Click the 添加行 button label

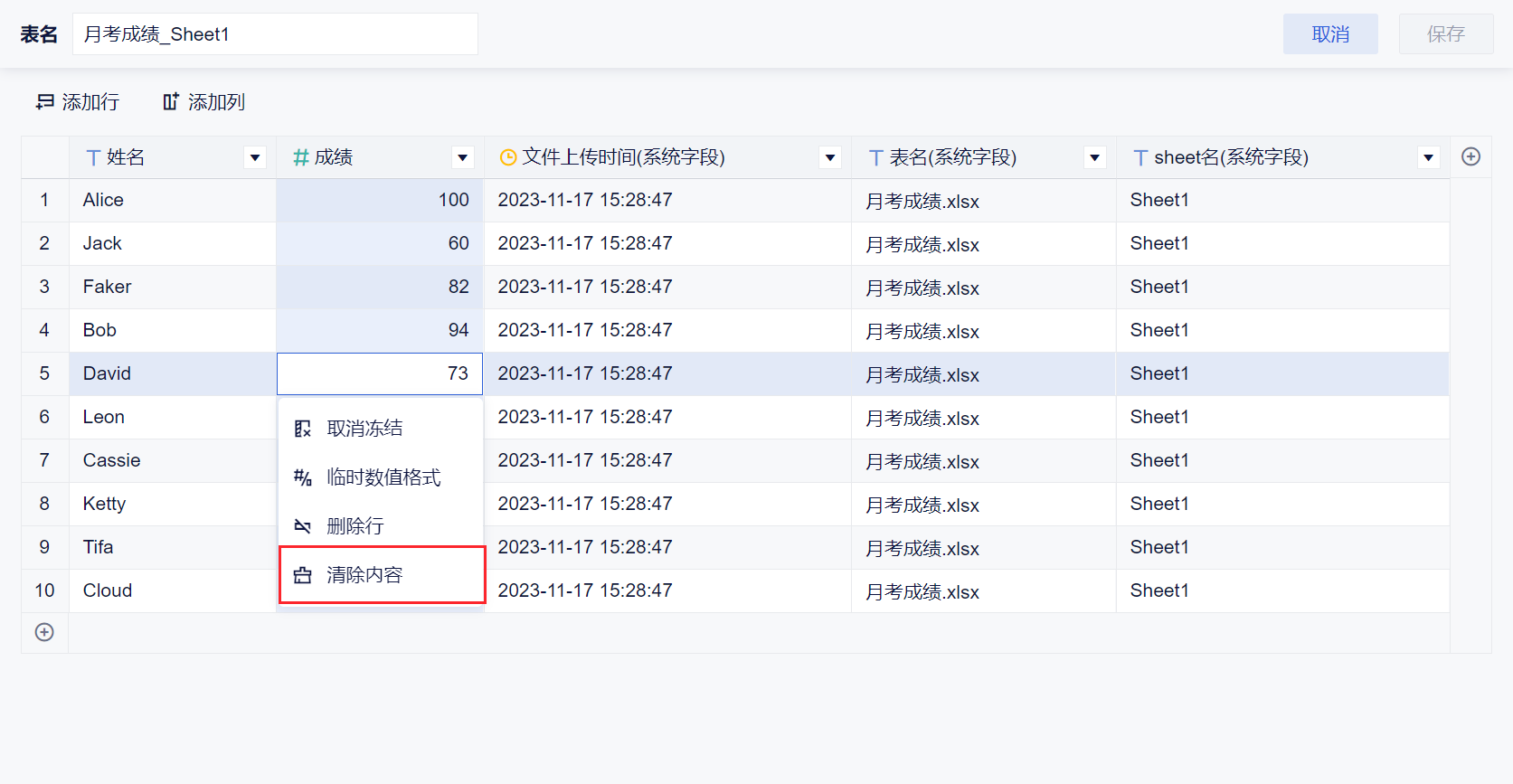[90, 102]
